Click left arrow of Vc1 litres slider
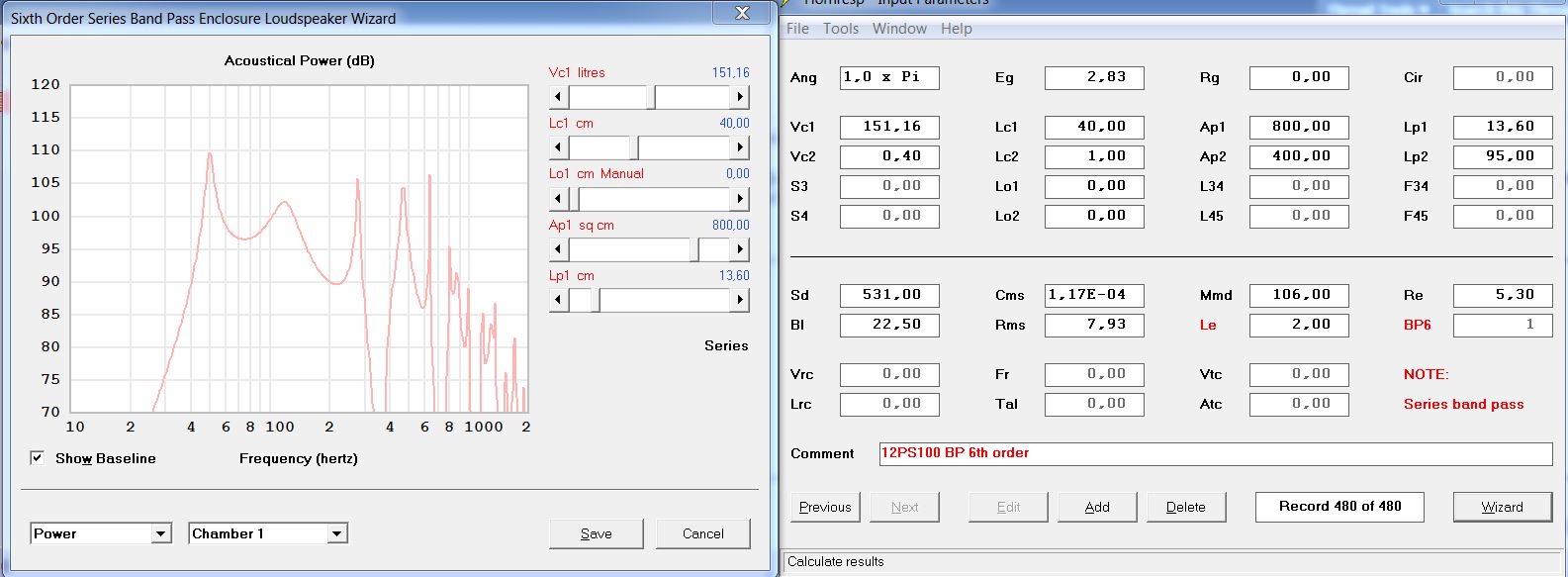1568x577 pixels. tap(559, 97)
